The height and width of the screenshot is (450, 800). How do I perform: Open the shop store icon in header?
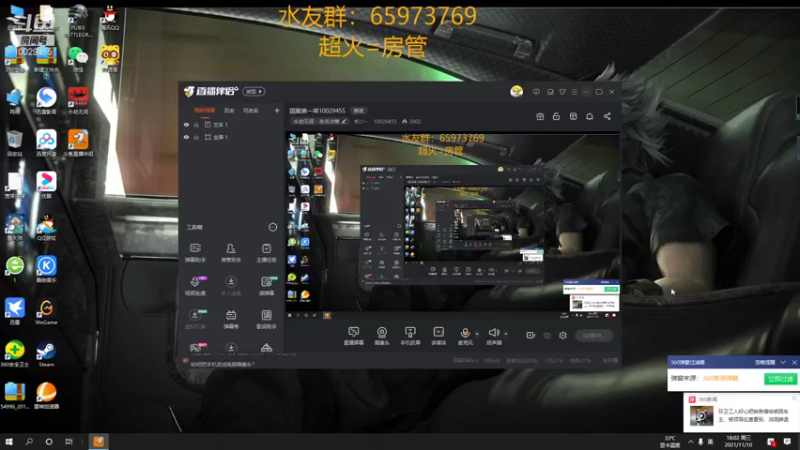pyautogui.click(x=573, y=116)
